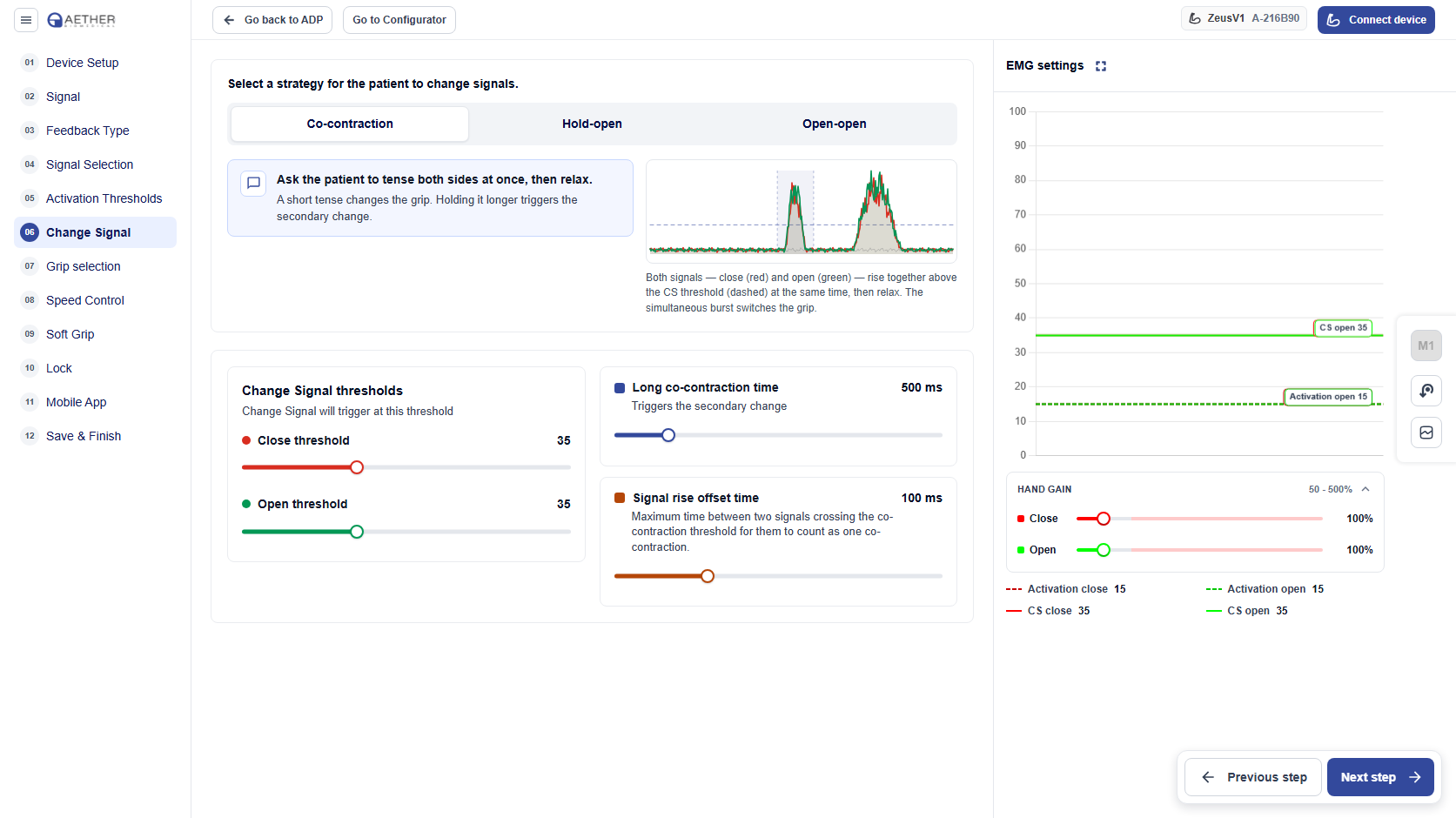This screenshot has height=818, width=1456.
Task: Click the 50 - 500% range label
Action: pyautogui.click(x=1330, y=489)
